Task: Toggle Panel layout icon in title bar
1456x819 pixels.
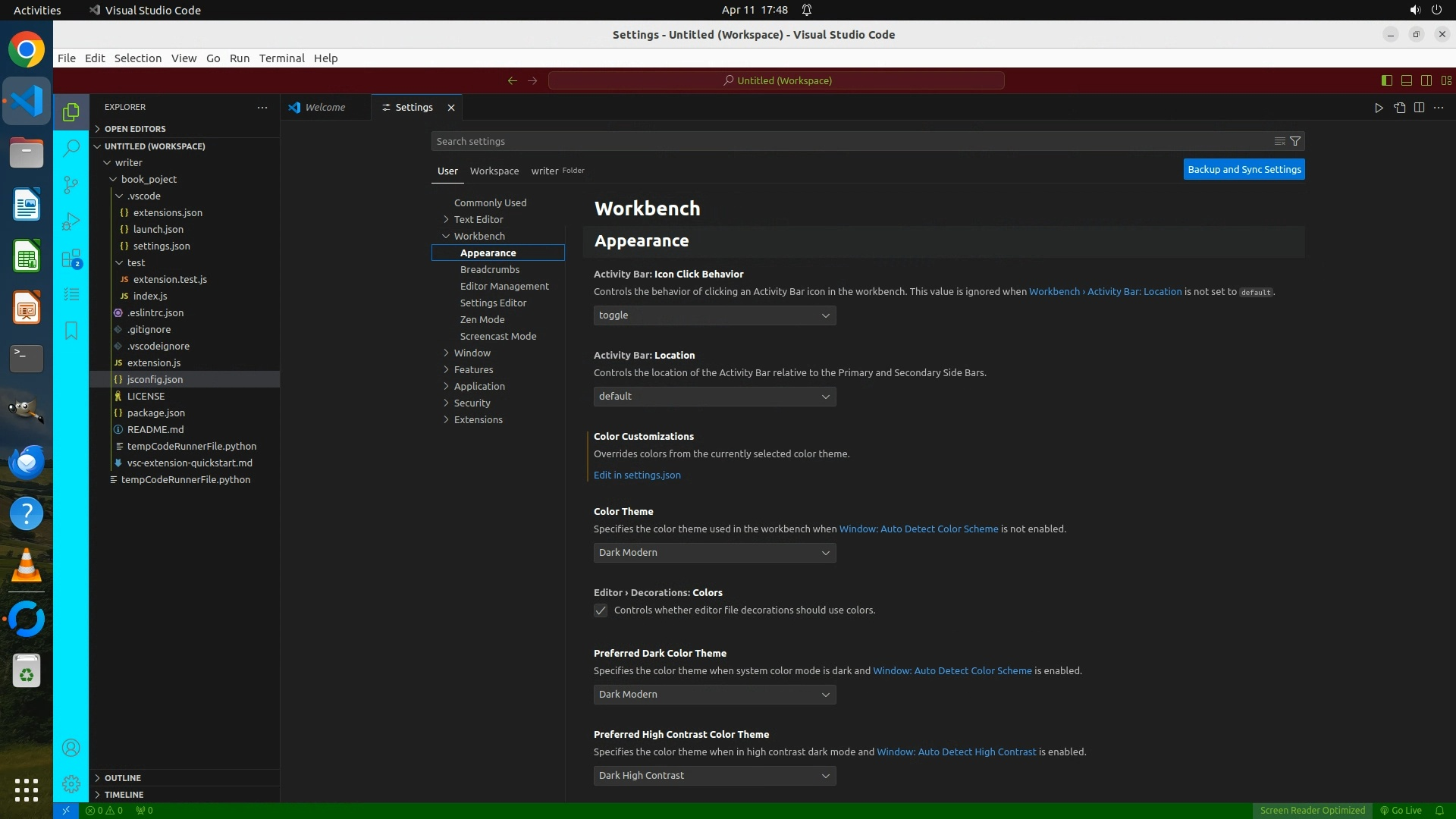Action: (x=1406, y=80)
